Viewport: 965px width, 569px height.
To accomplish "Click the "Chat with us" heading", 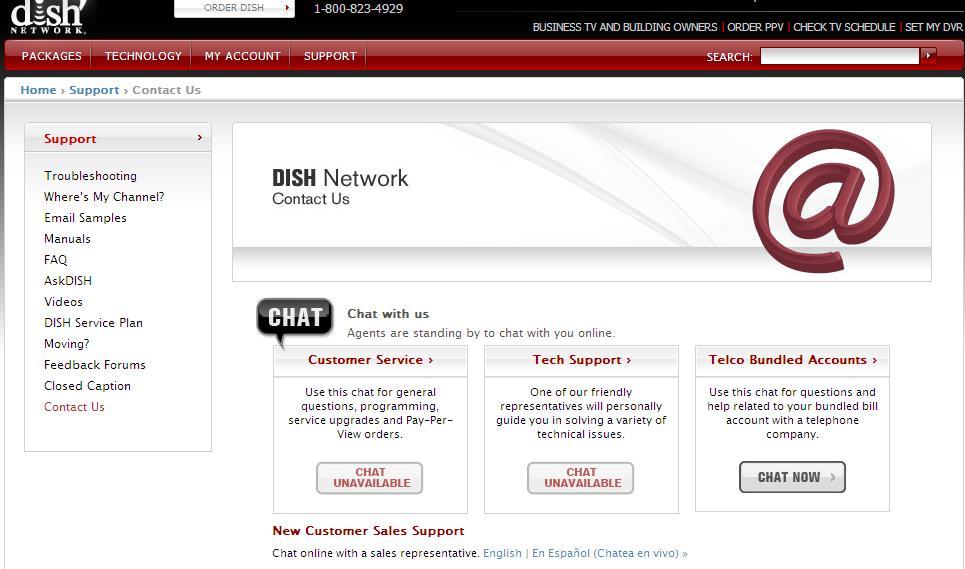I will [388, 314].
